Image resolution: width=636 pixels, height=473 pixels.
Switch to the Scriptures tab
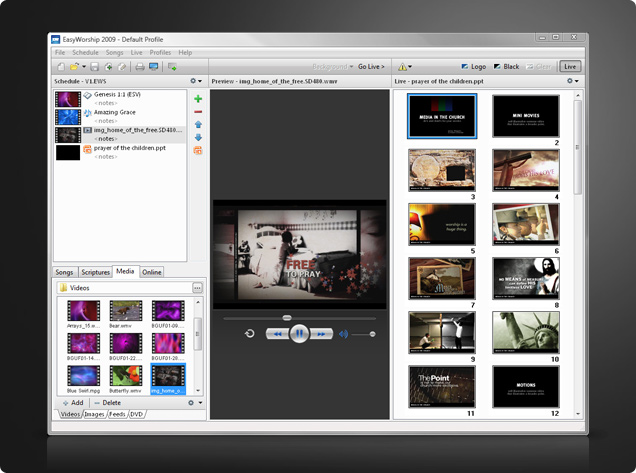point(96,272)
